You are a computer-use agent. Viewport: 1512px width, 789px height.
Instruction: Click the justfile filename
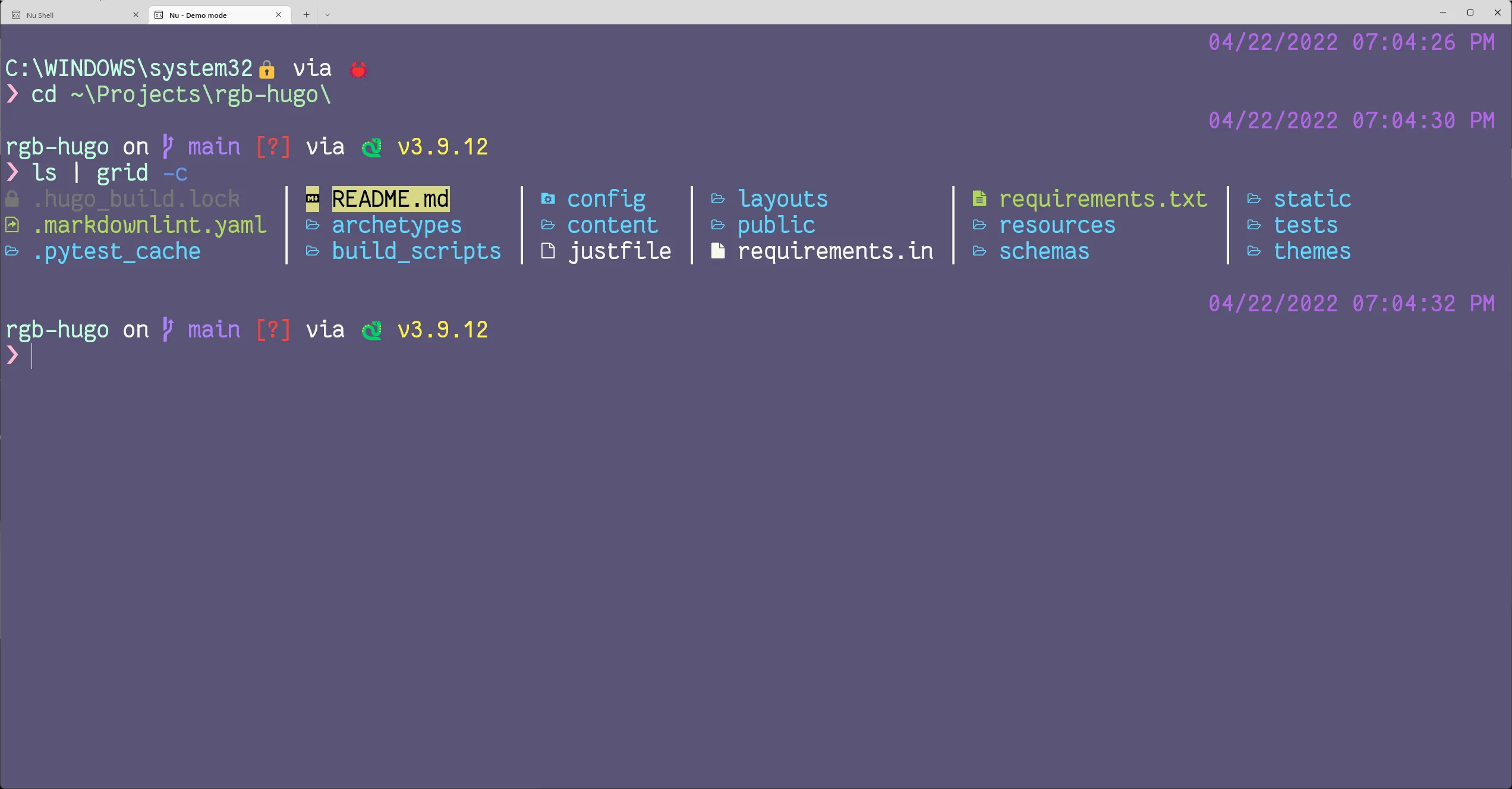[619, 251]
